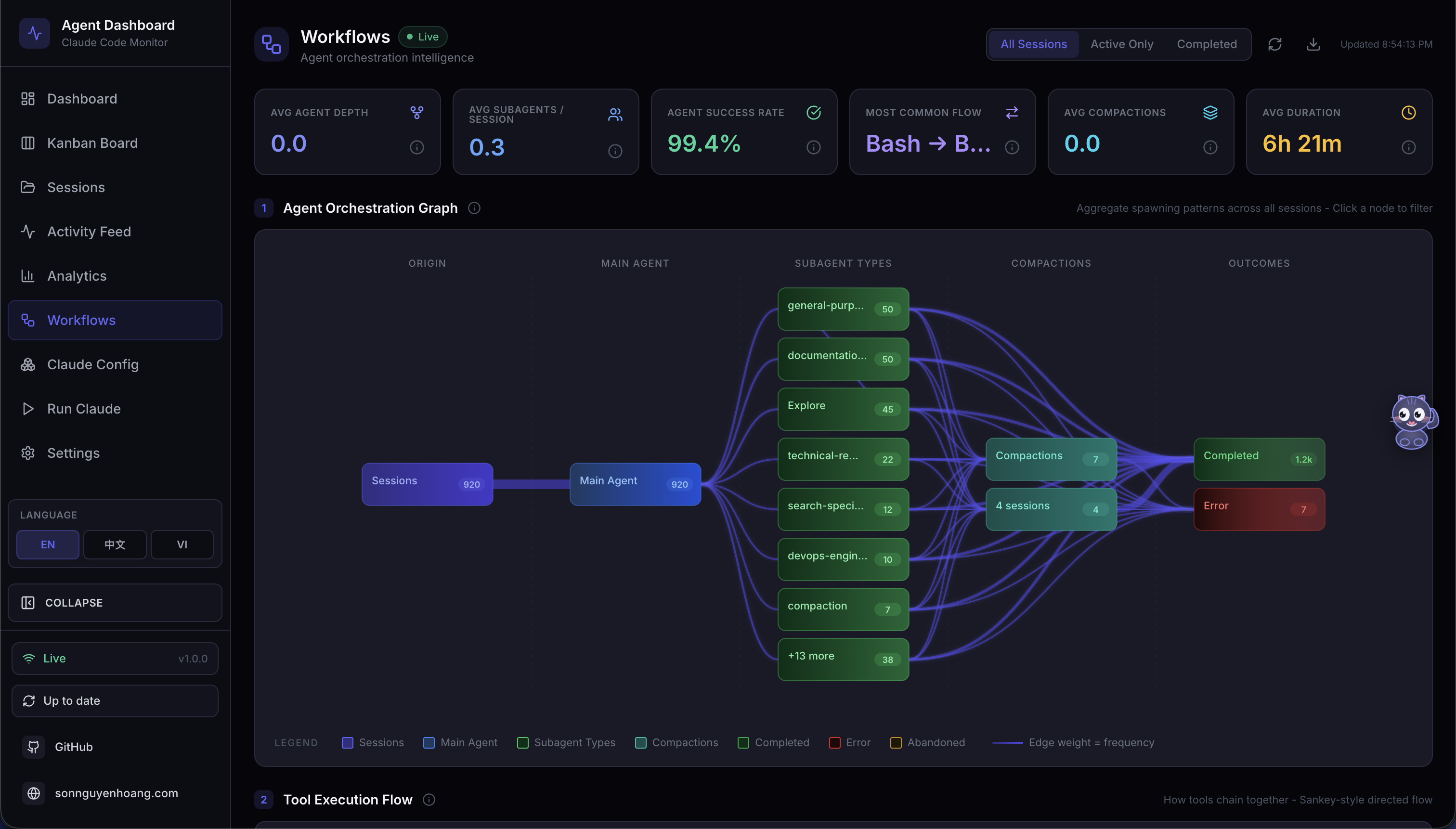Switch to Active Only filter

pos(1122,44)
